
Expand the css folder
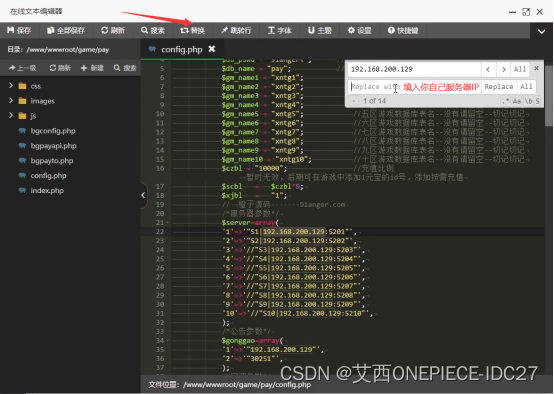[11, 86]
